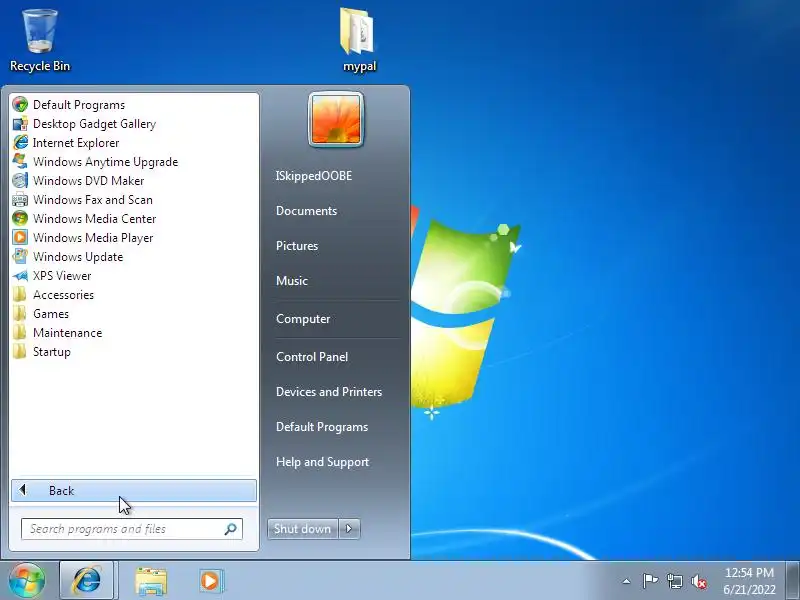Click the network tray icon
The image size is (800, 600).
pyautogui.click(x=675, y=581)
